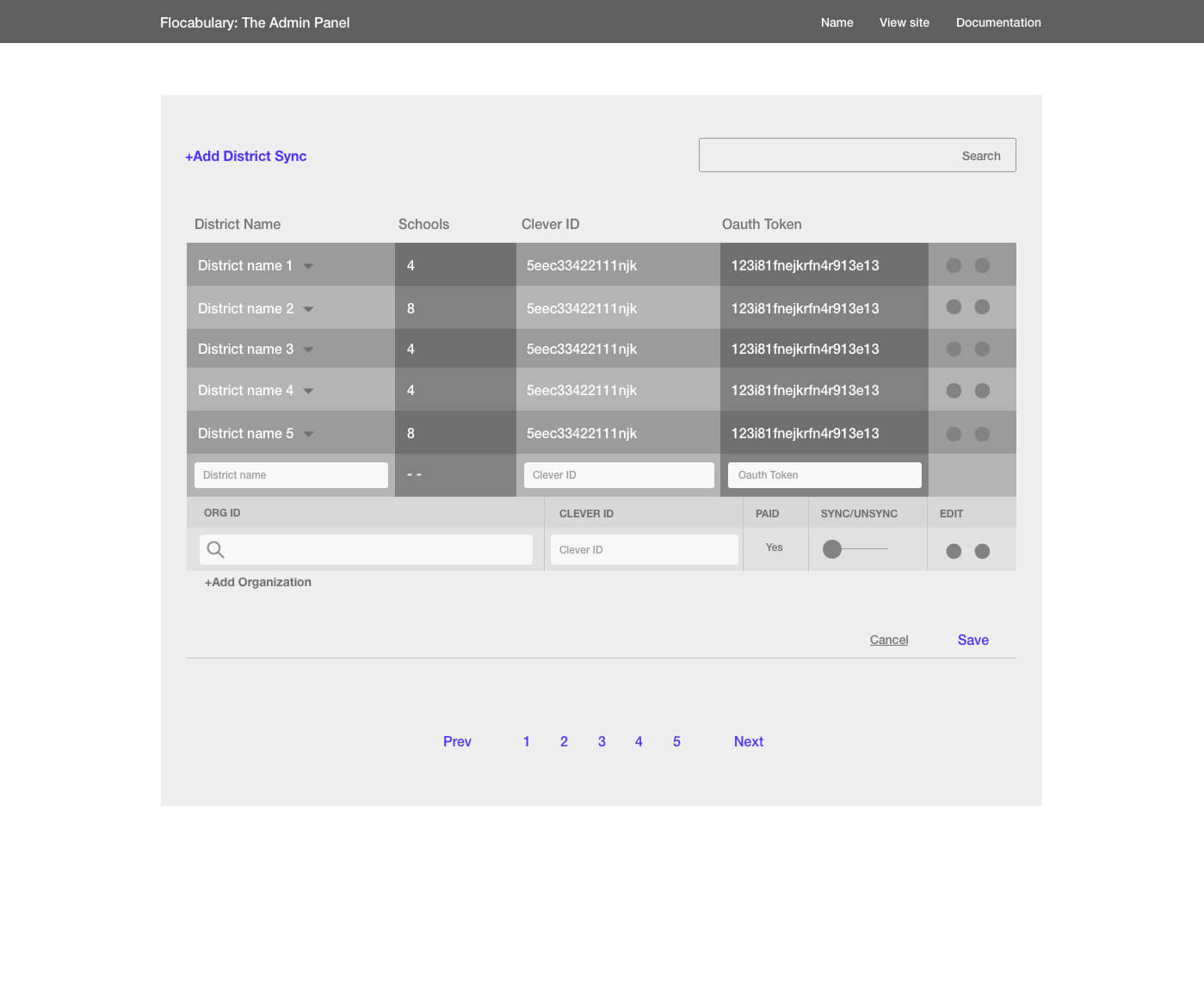This screenshot has height=990, width=1204.
Task: Focus the organization Clever ID field
Action: (645, 549)
